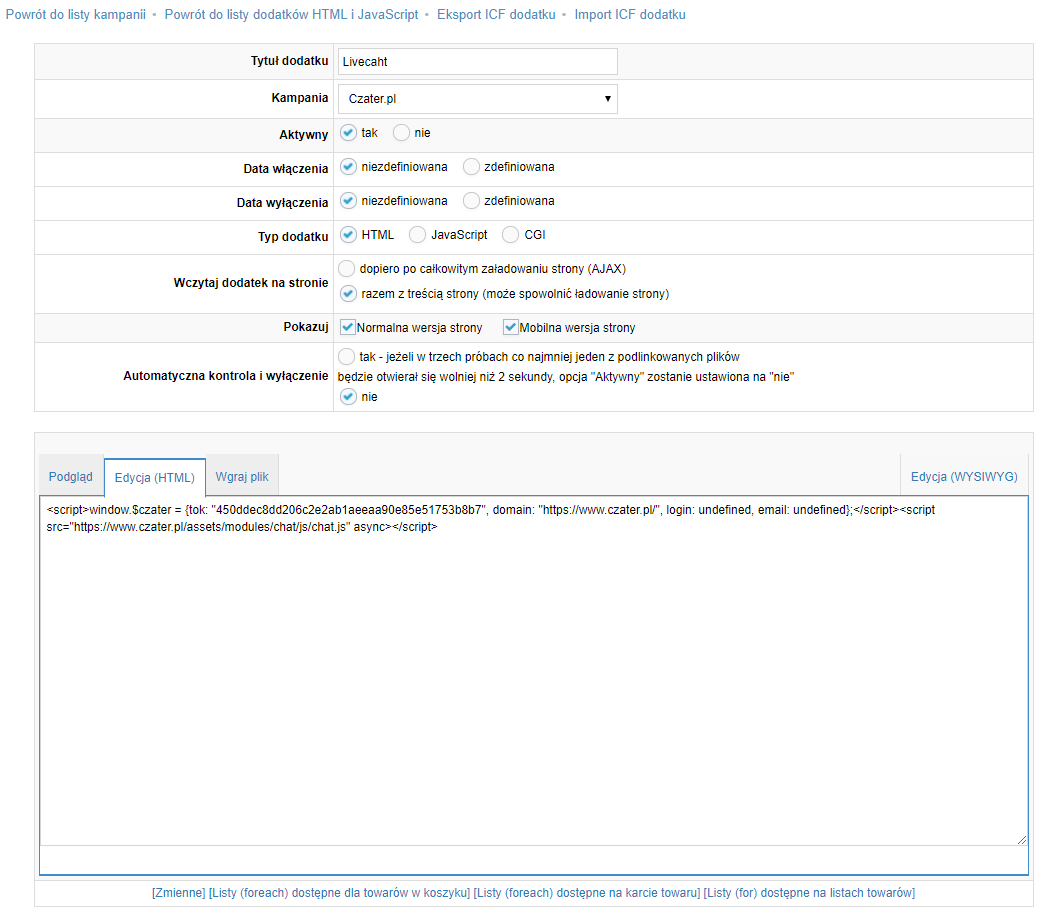Open Eksport ICF dodatku link
The width and height of the screenshot is (1057, 919).
click(495, 15)
